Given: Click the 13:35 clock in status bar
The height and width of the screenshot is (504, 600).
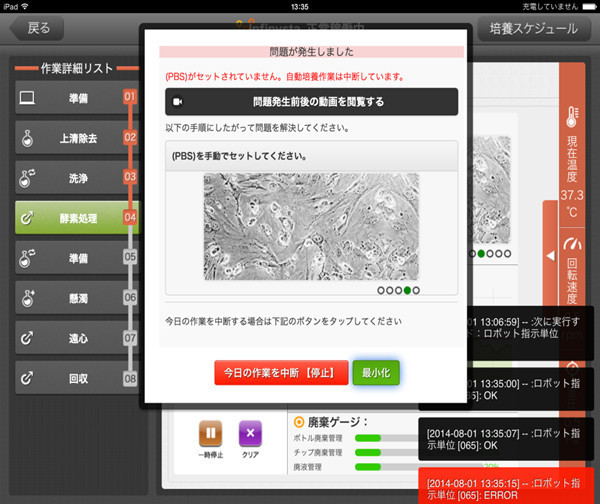Looking at the screenshot, I should [300, 7].
